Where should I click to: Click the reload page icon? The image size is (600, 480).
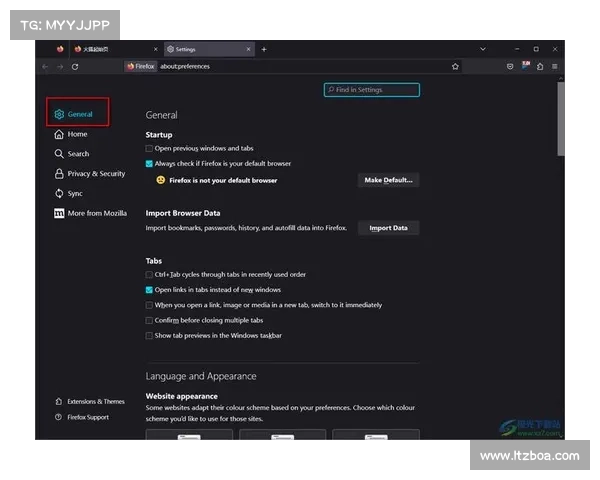pos(75,67)
